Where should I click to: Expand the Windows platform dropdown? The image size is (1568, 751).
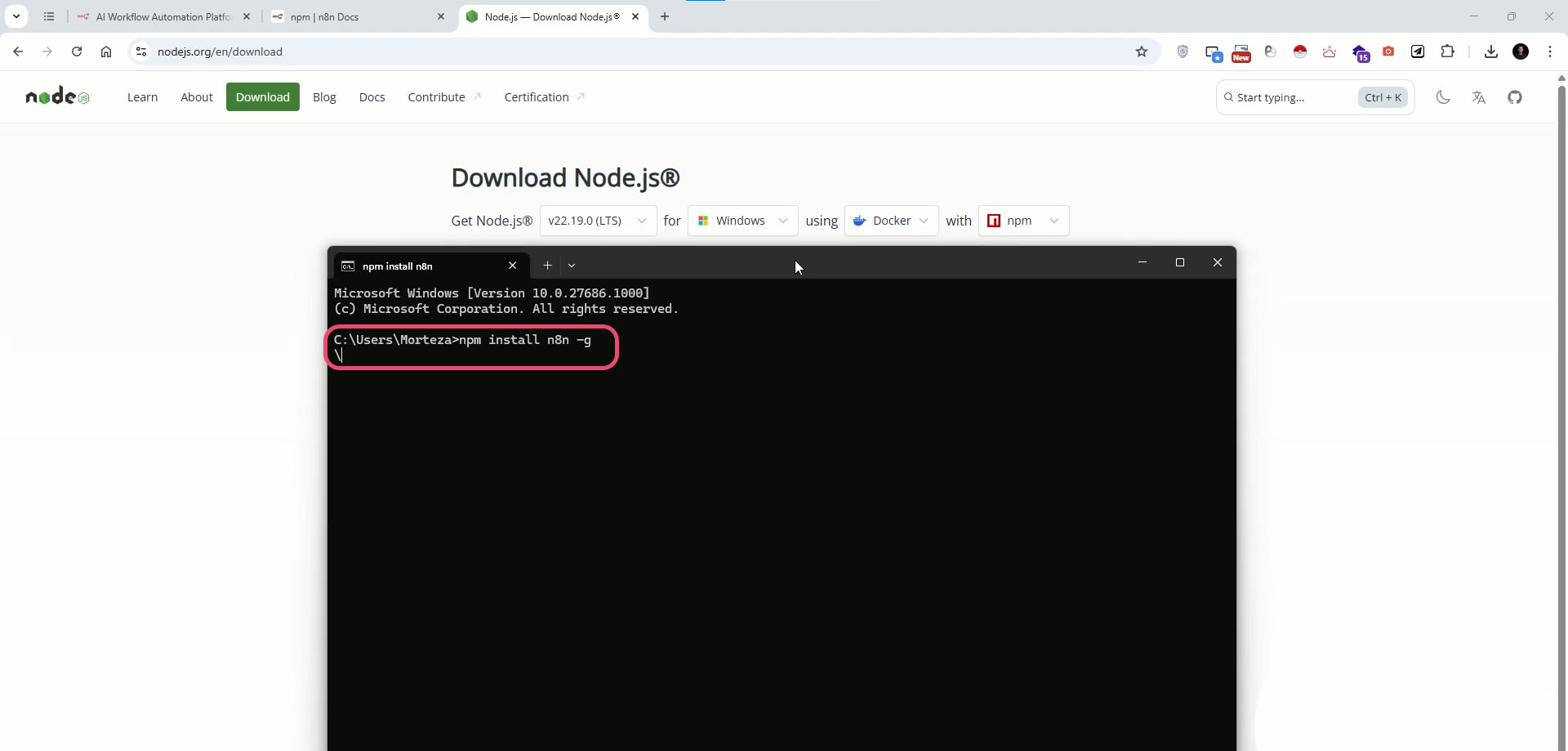pos(743,221)
